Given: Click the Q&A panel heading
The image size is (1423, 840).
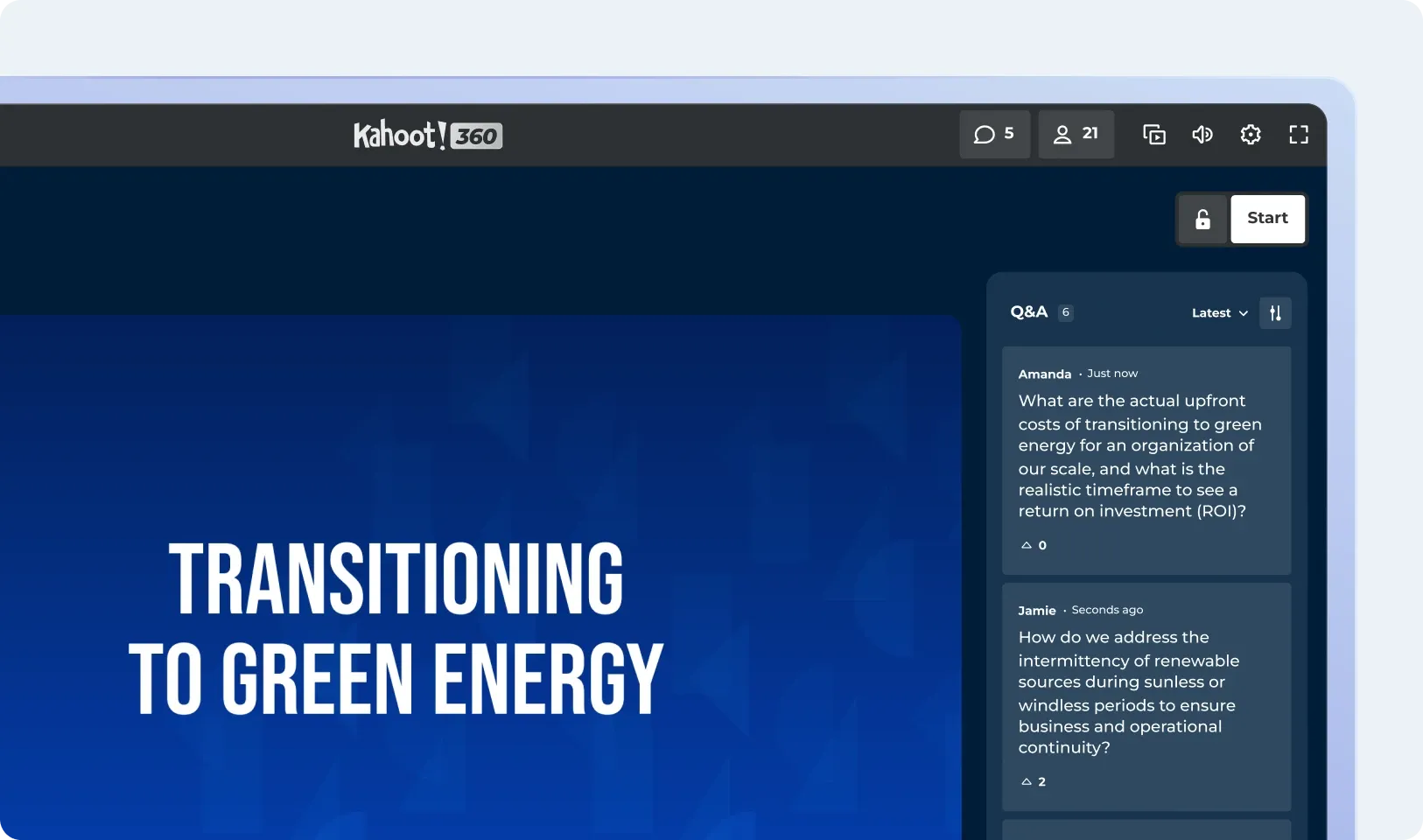Looking at the screenshot, I should pos(1029,312).
